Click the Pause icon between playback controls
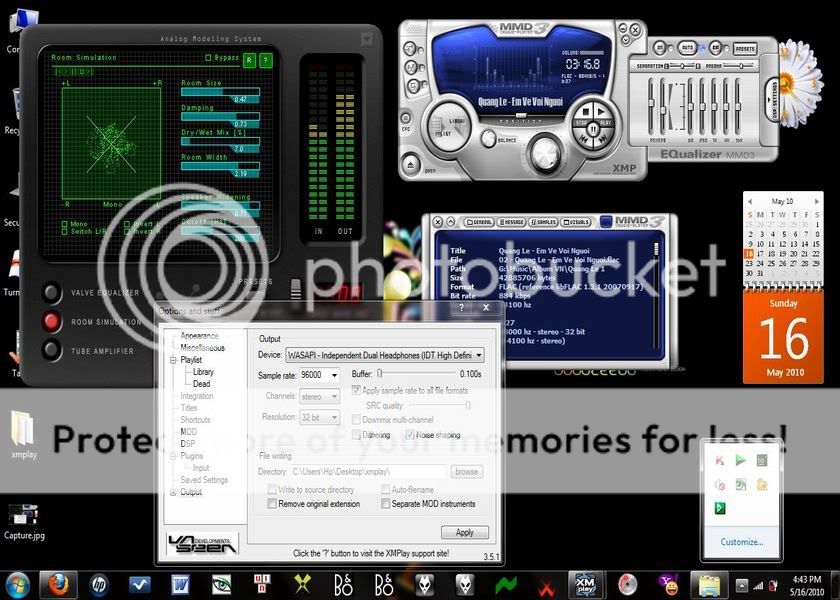840x600 pixels. (x=593, y=129)
